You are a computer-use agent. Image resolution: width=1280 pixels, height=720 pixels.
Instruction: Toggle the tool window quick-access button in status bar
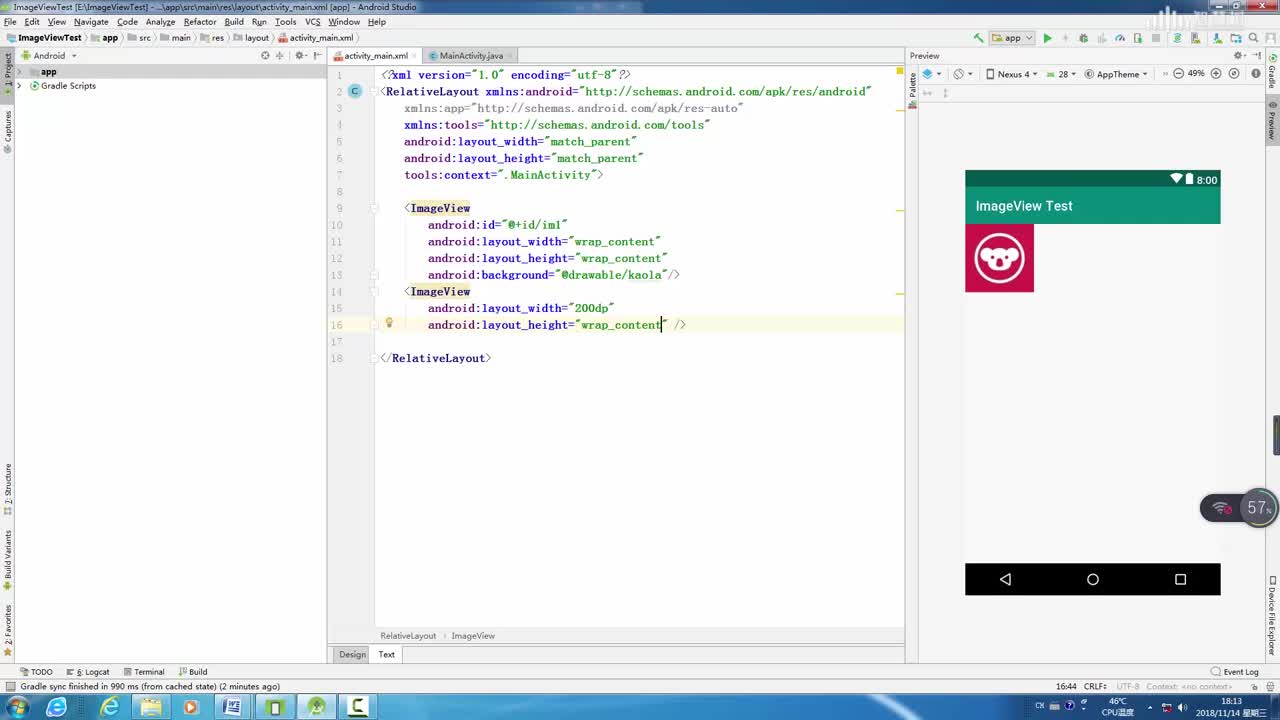click(9, 686)
